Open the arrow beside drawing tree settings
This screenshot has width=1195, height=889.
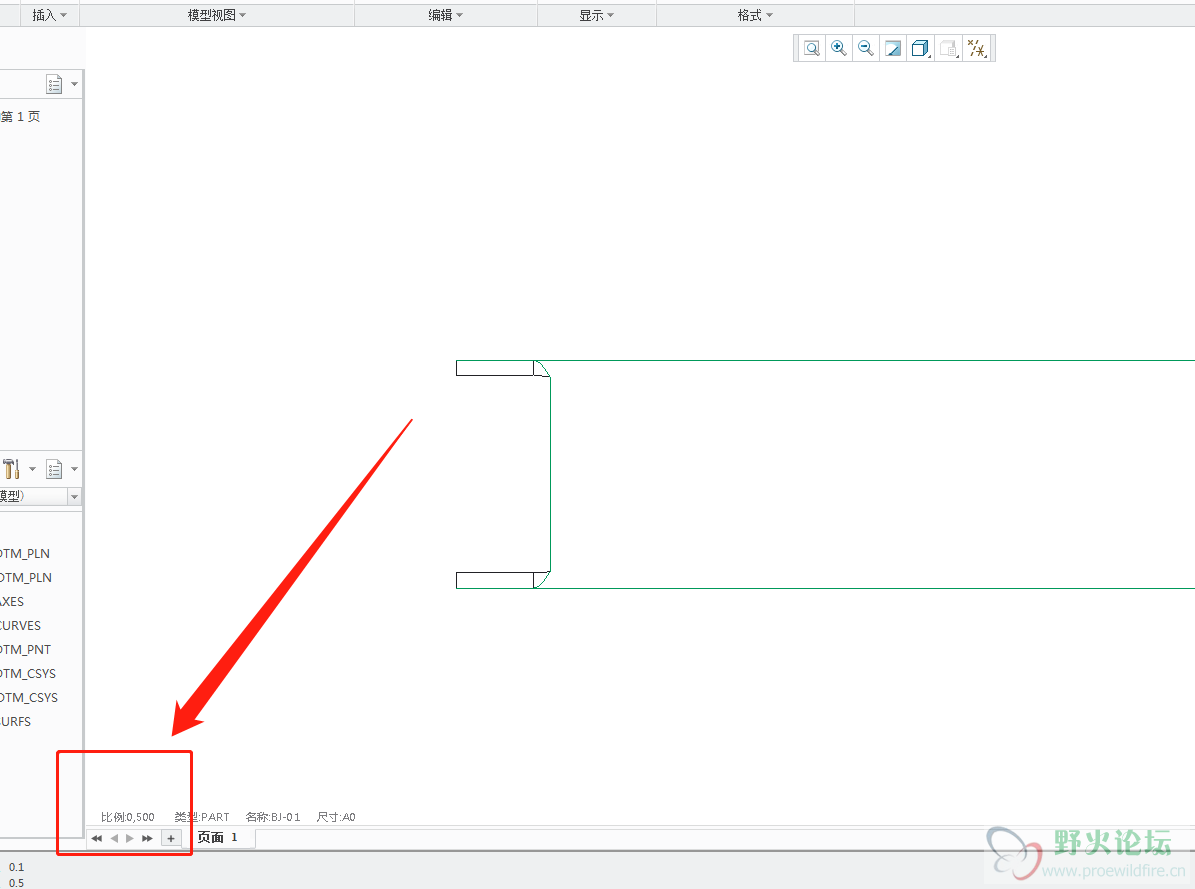click(74, 84)
